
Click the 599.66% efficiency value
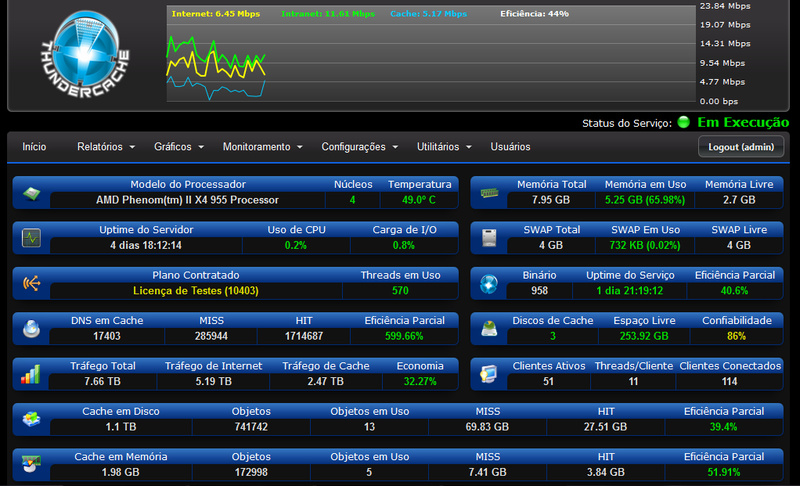pyautogui.click(x=404, y=336)
